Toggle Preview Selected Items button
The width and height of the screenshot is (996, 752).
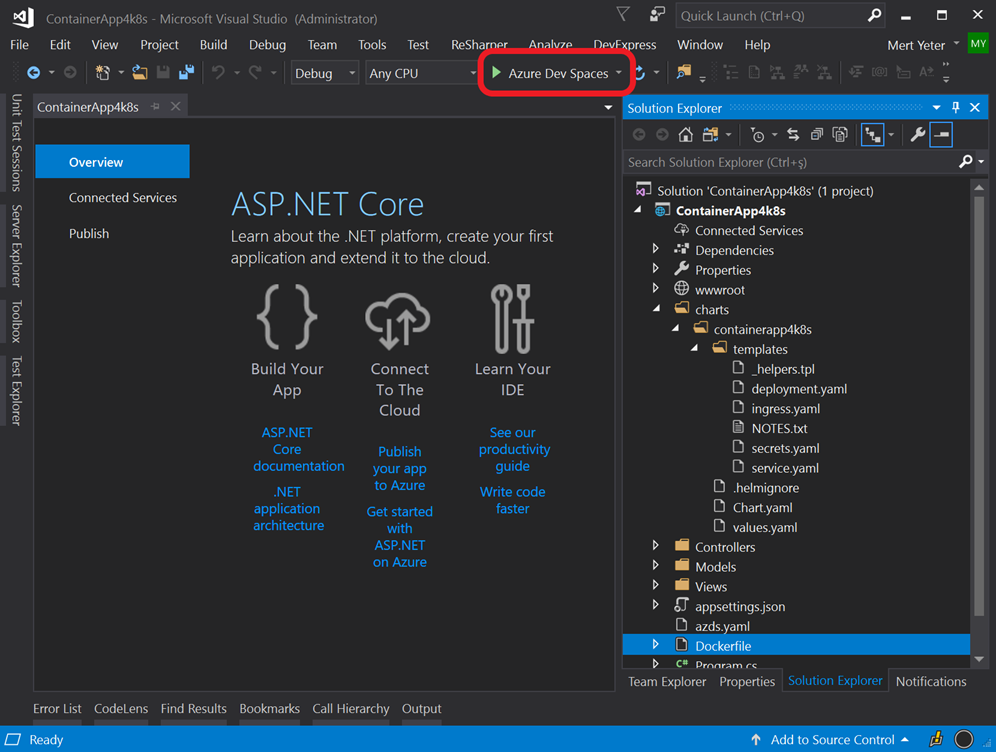[941, 135]
